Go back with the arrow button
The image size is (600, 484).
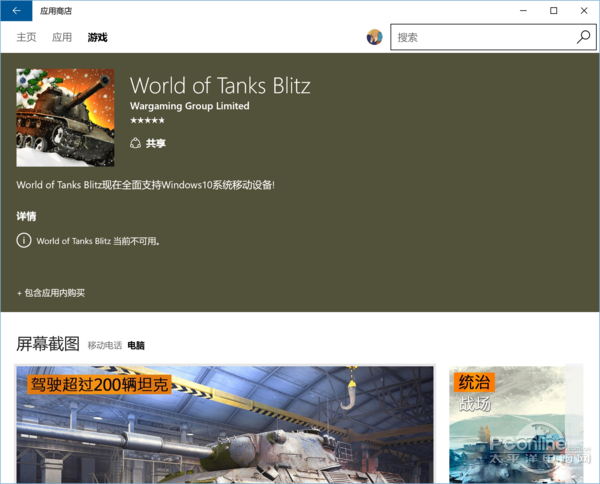pos(16,11)
